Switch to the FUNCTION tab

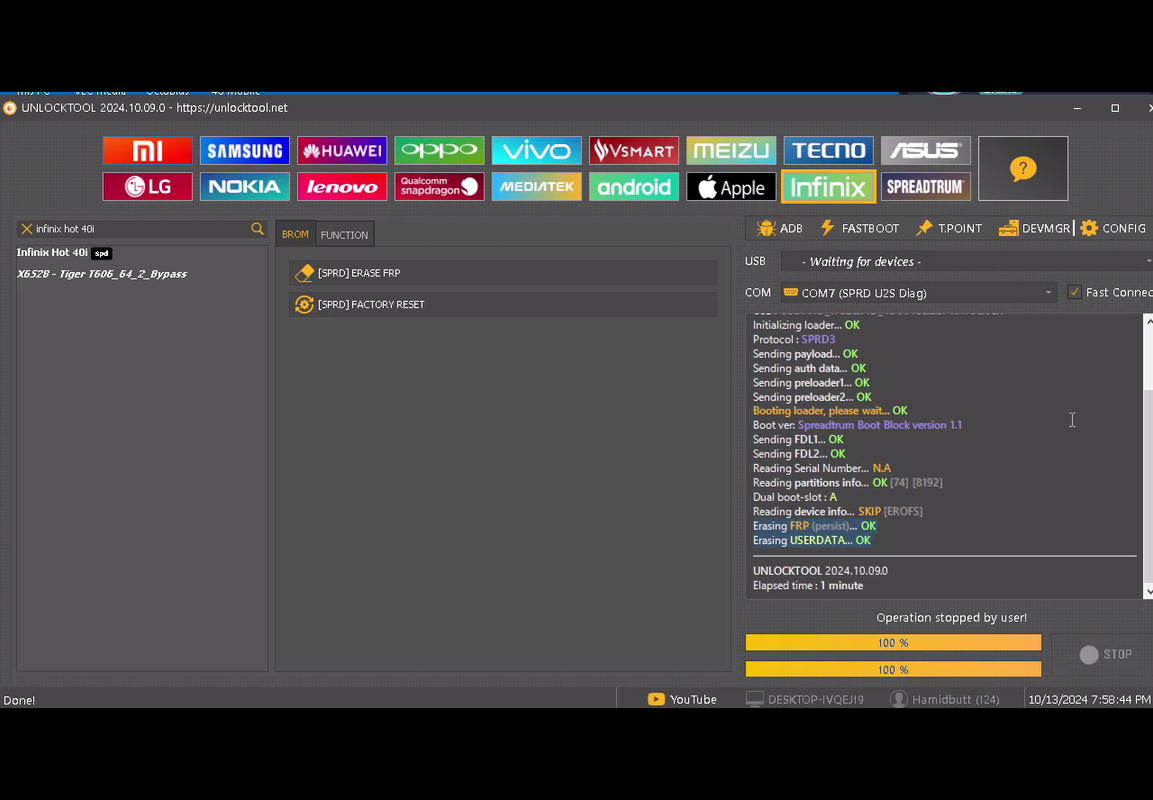point(344,235)
